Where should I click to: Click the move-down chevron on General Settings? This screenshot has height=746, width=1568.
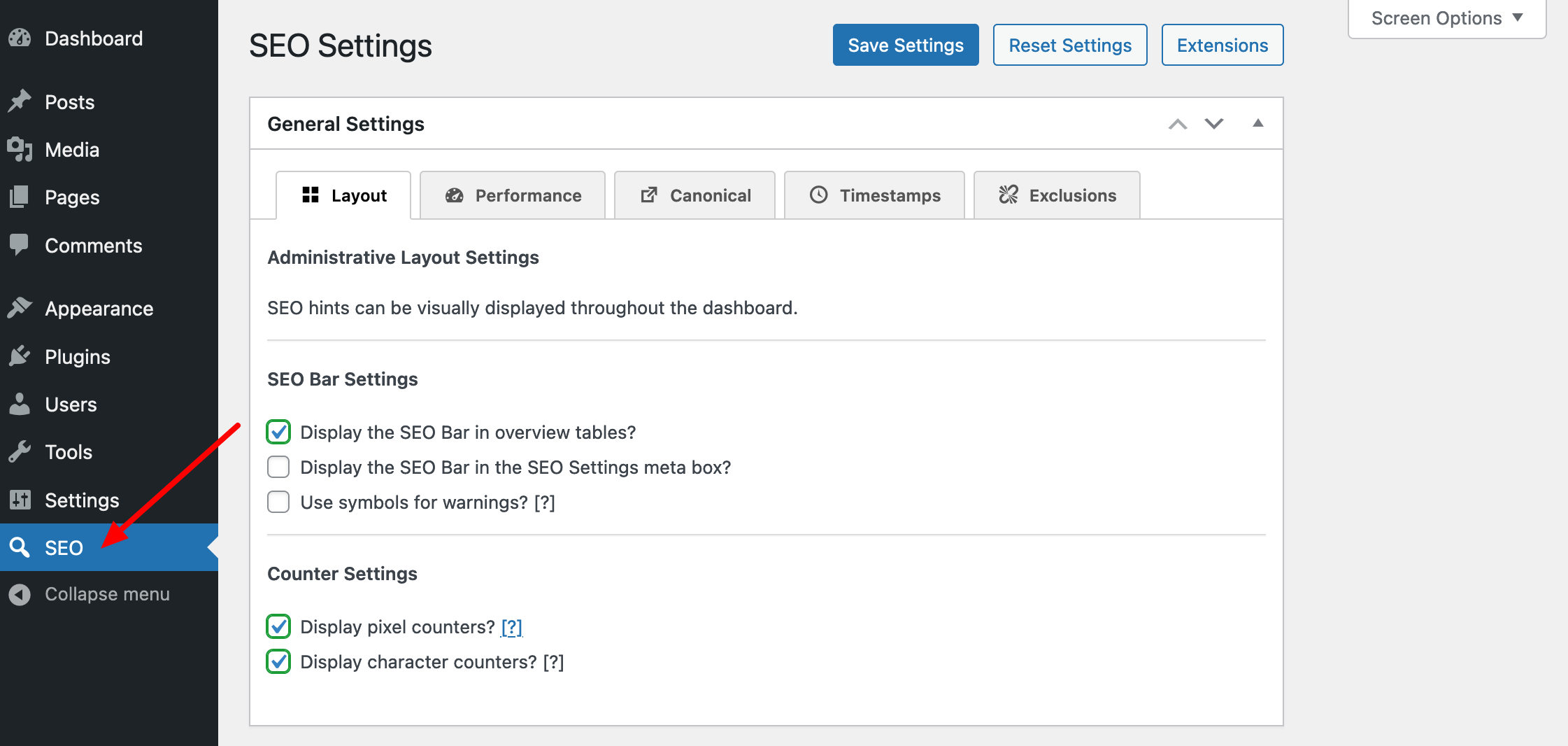click(x=1213, y=124)
